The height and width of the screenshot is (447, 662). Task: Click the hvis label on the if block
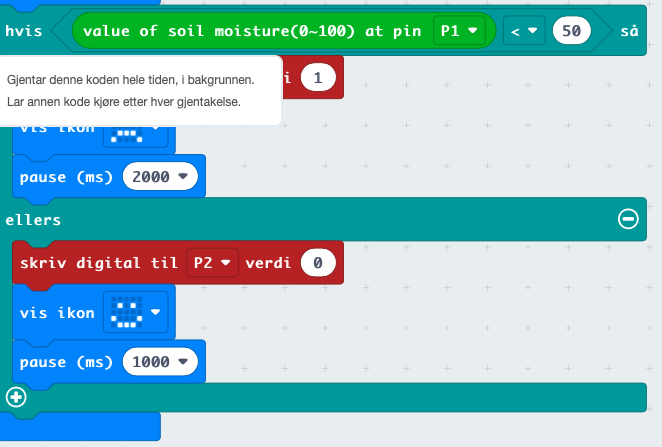[x=22, y=32]
